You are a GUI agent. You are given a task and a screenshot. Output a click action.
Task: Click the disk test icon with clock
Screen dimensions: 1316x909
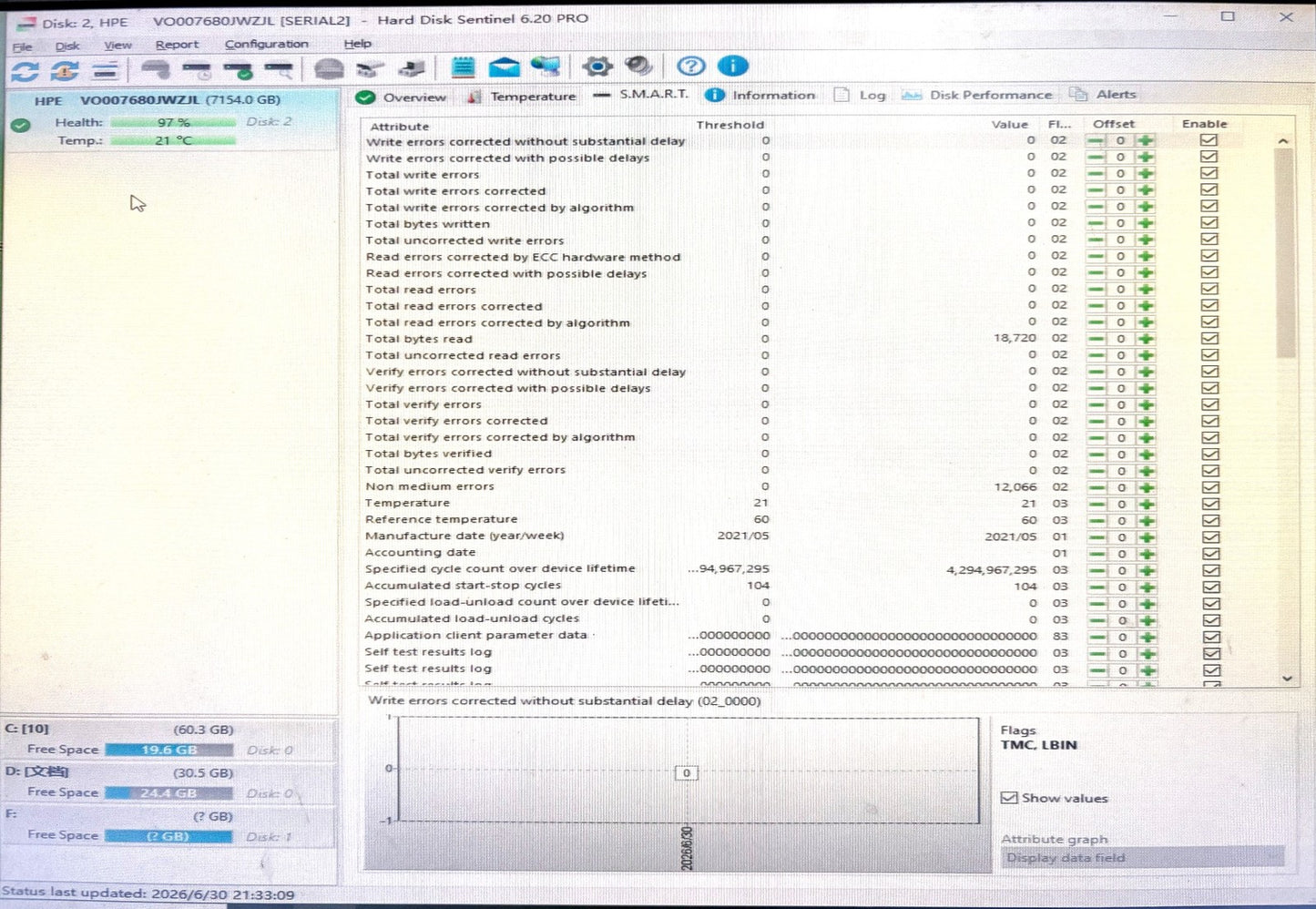pos(198,70)
